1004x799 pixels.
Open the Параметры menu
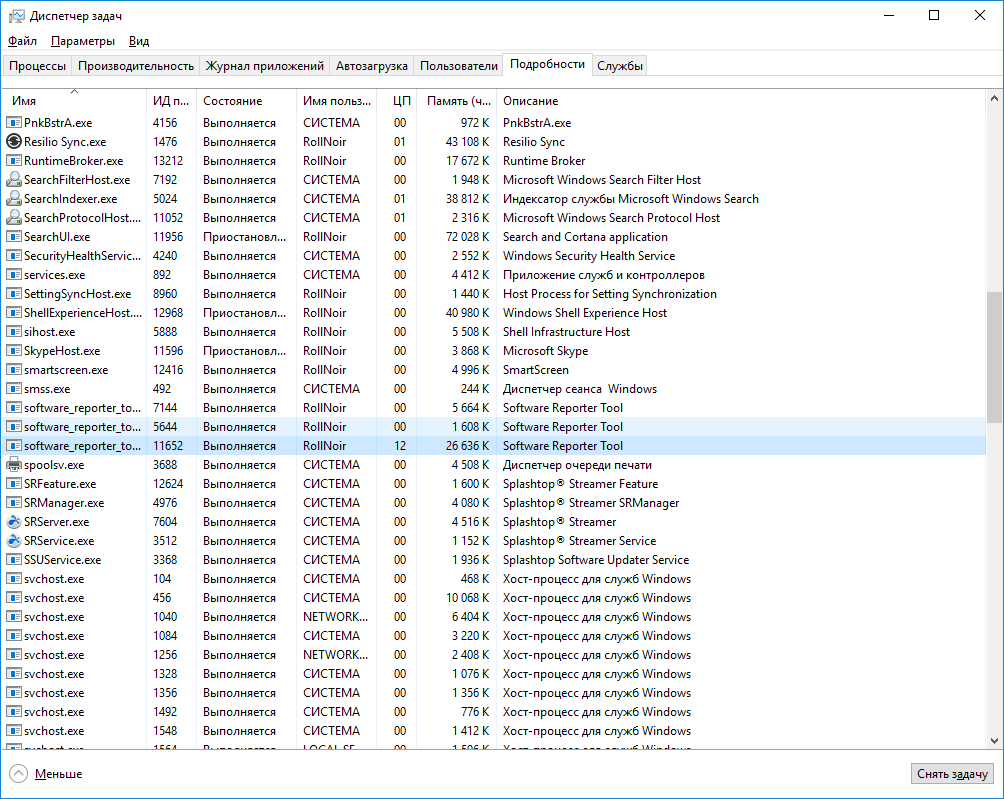pyautogui.click(x=83, y=41)
